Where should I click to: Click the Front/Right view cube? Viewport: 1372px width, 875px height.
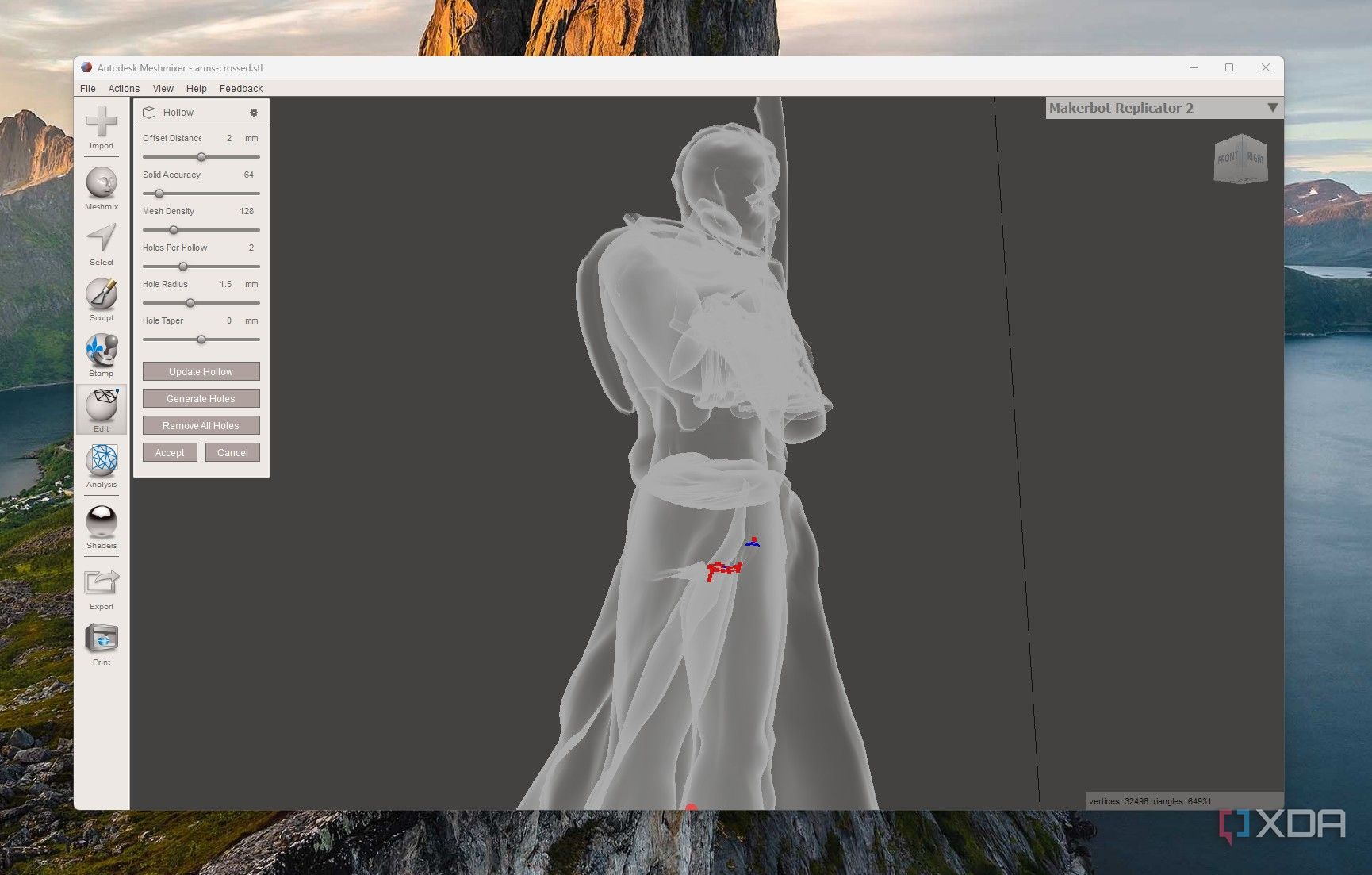coord(1240,159)
